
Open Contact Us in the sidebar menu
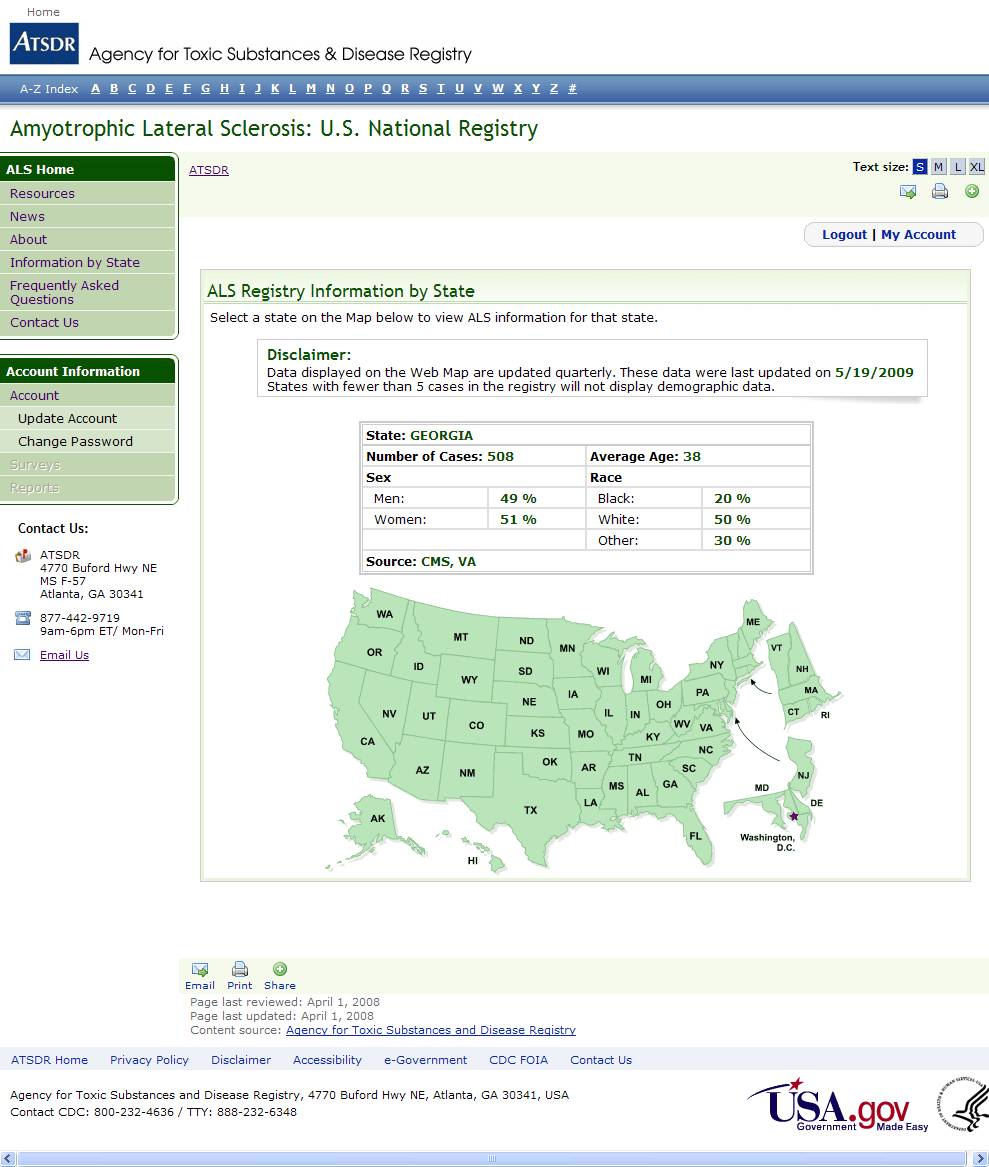[87, 322]
